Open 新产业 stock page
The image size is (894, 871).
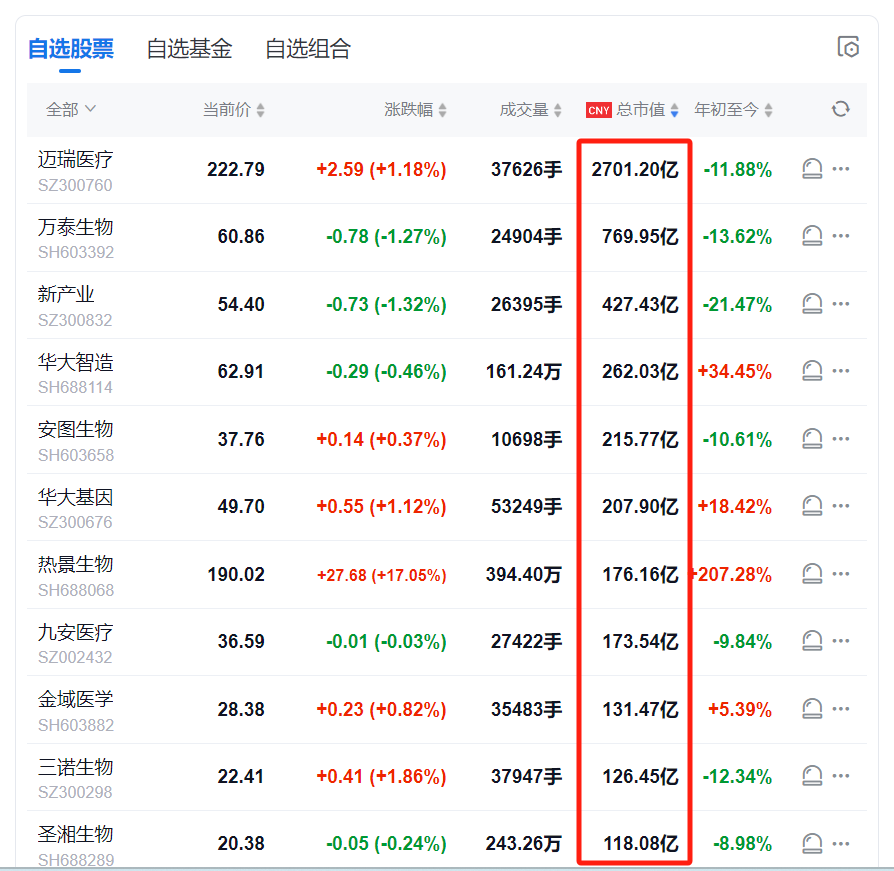pyautogui.click(x=66, y=295)
